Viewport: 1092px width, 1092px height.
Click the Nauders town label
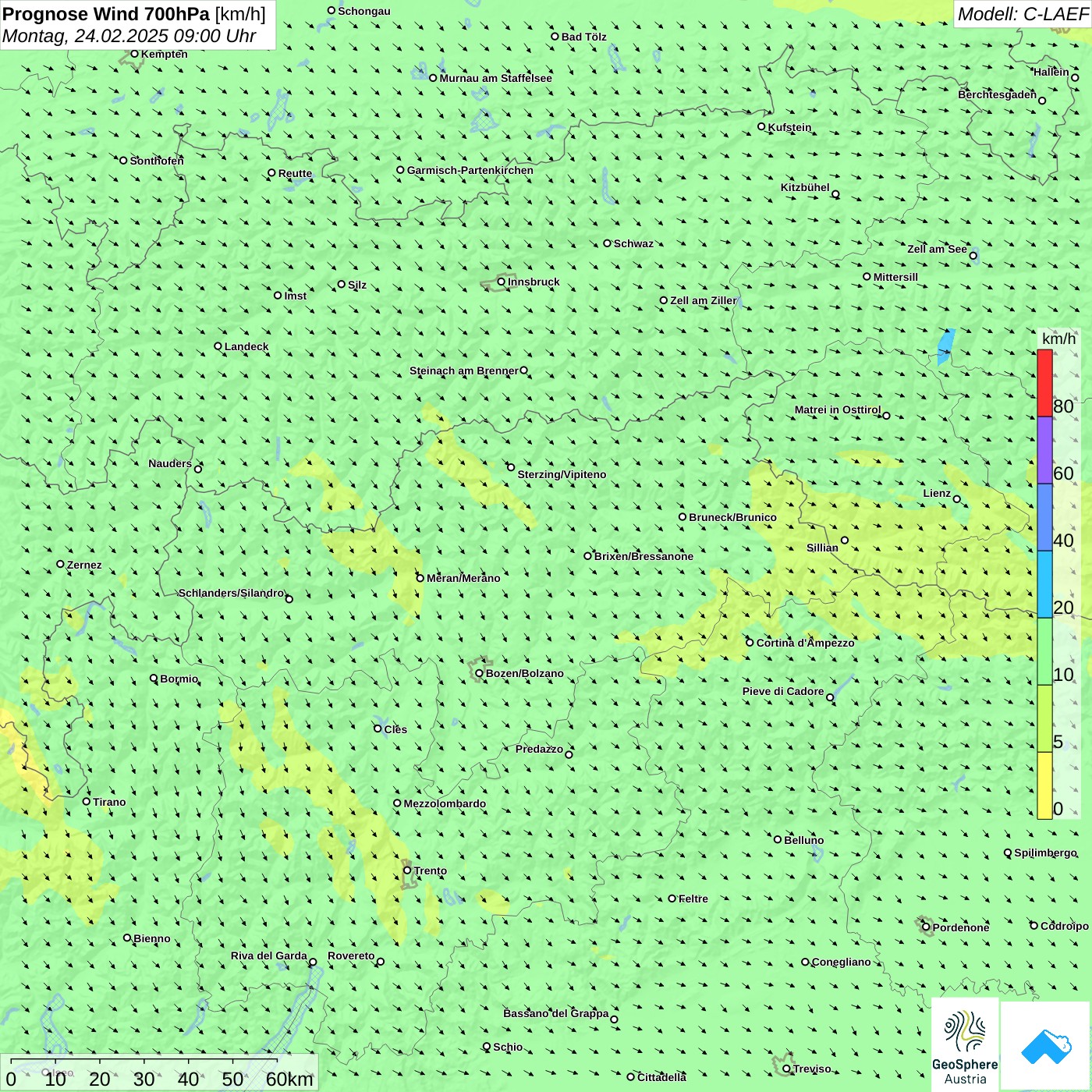[x=170, y=463]
